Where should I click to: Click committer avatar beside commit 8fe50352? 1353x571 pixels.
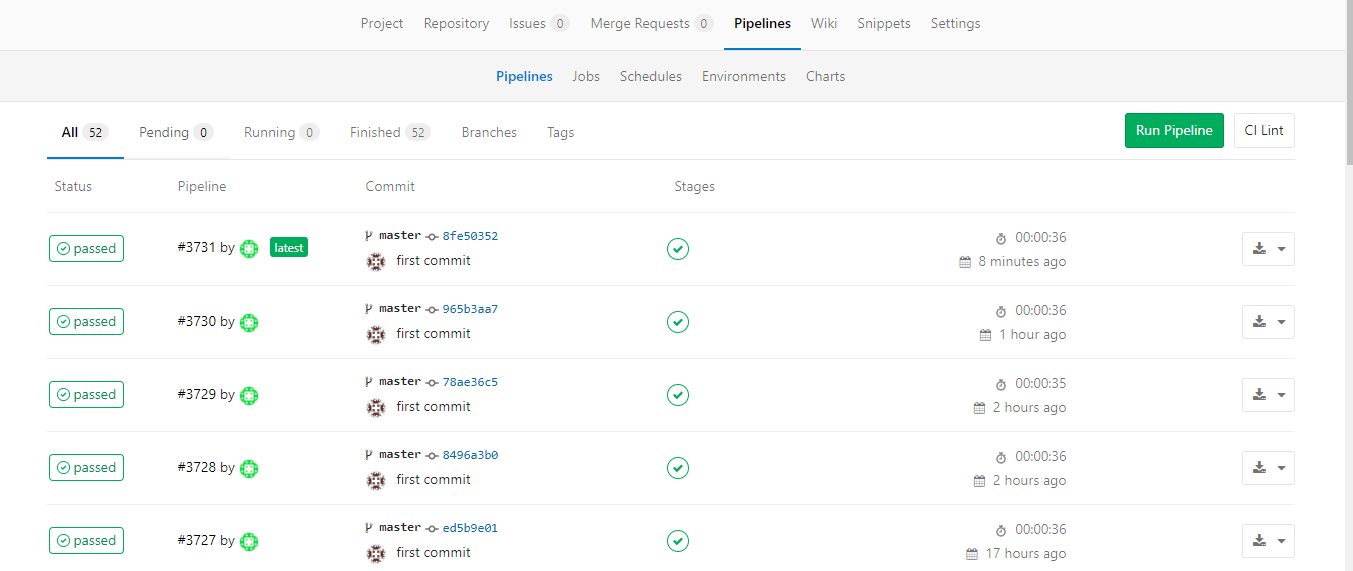[376, 262]
